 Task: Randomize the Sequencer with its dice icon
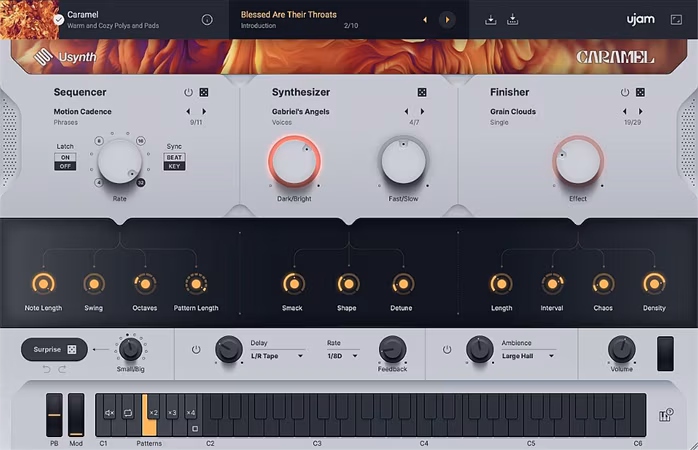tap(204, 92)
